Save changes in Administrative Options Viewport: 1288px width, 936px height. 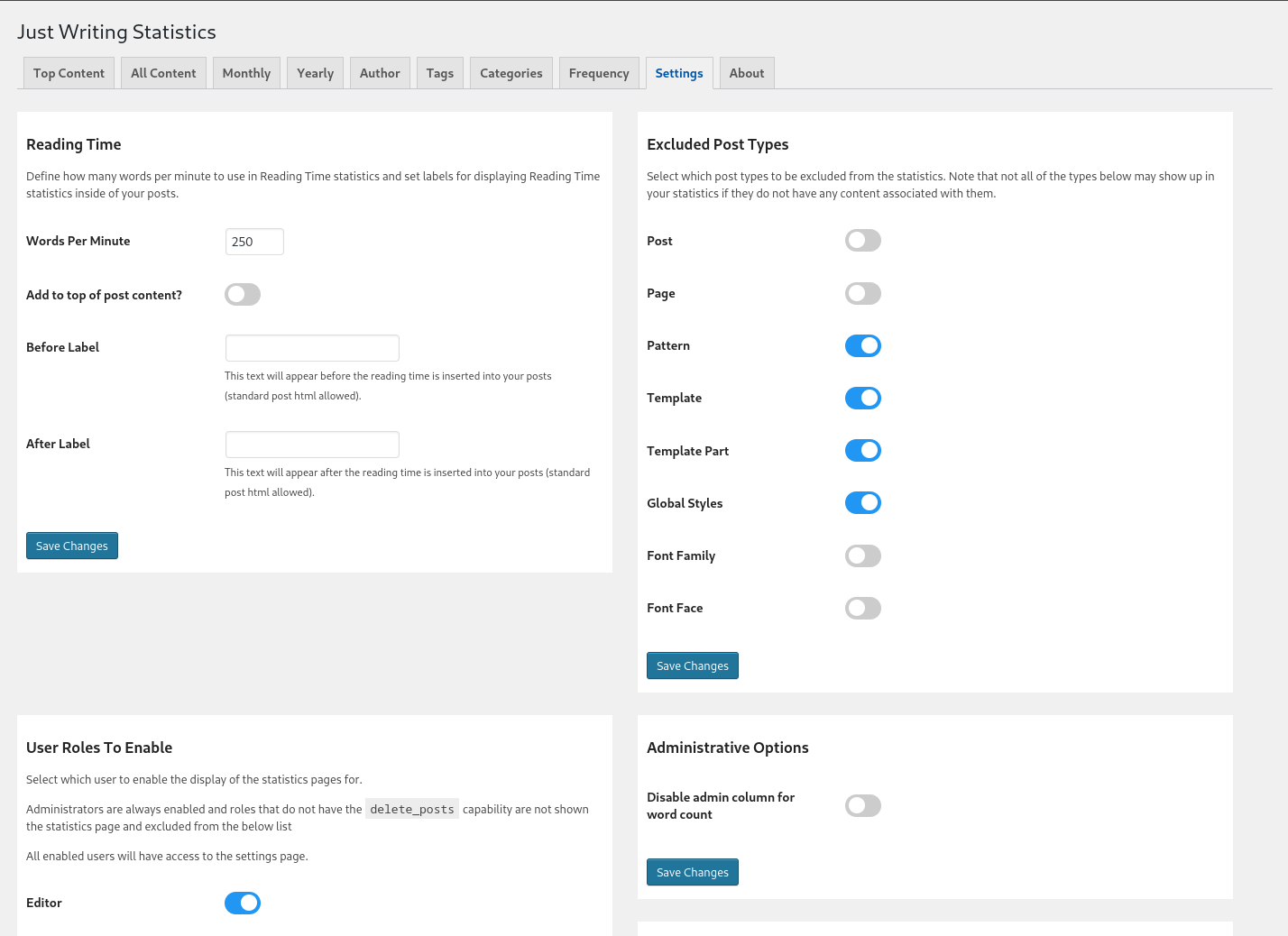693,872
